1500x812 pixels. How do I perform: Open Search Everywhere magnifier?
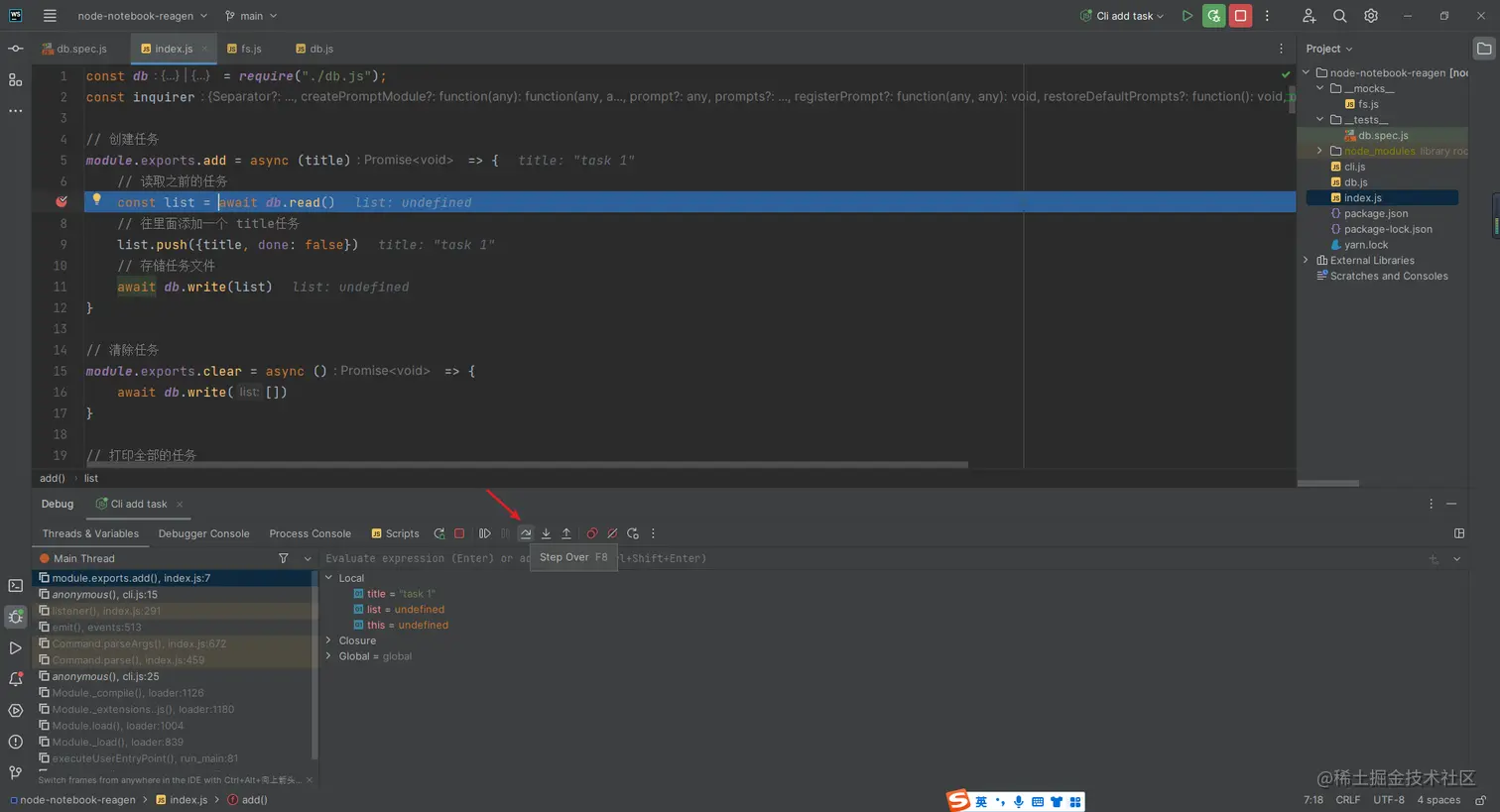click(x=1340, y=16)
